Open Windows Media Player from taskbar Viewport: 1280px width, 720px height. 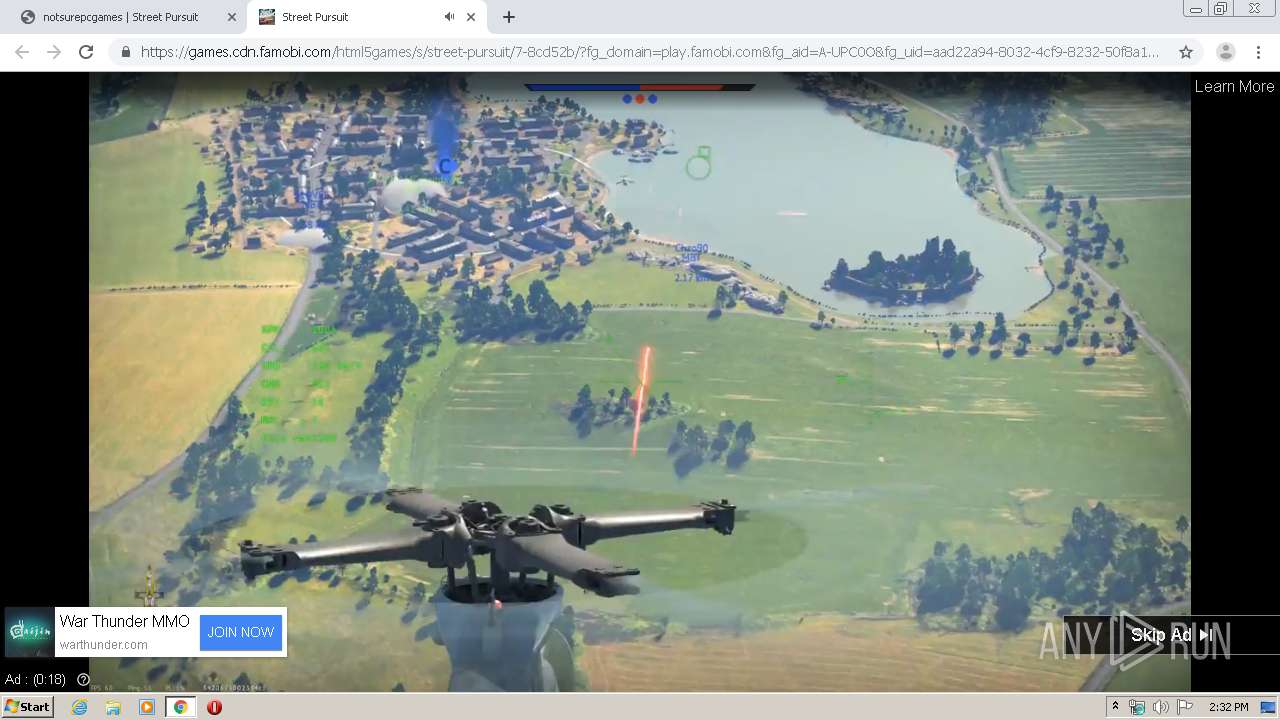coord(147,707)
